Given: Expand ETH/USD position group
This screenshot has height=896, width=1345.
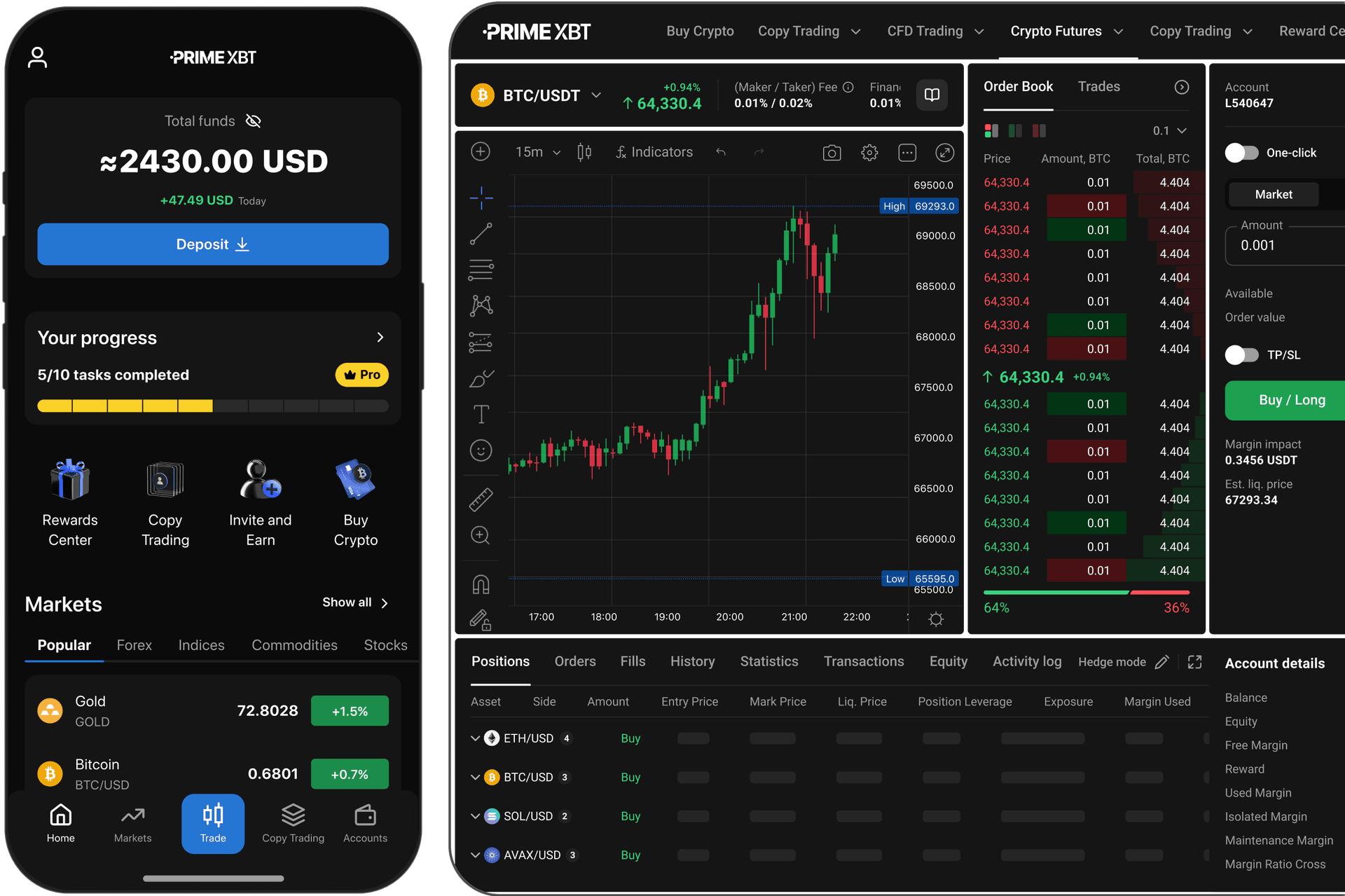Looking at the screenshot, I should [x=475, y=738].
